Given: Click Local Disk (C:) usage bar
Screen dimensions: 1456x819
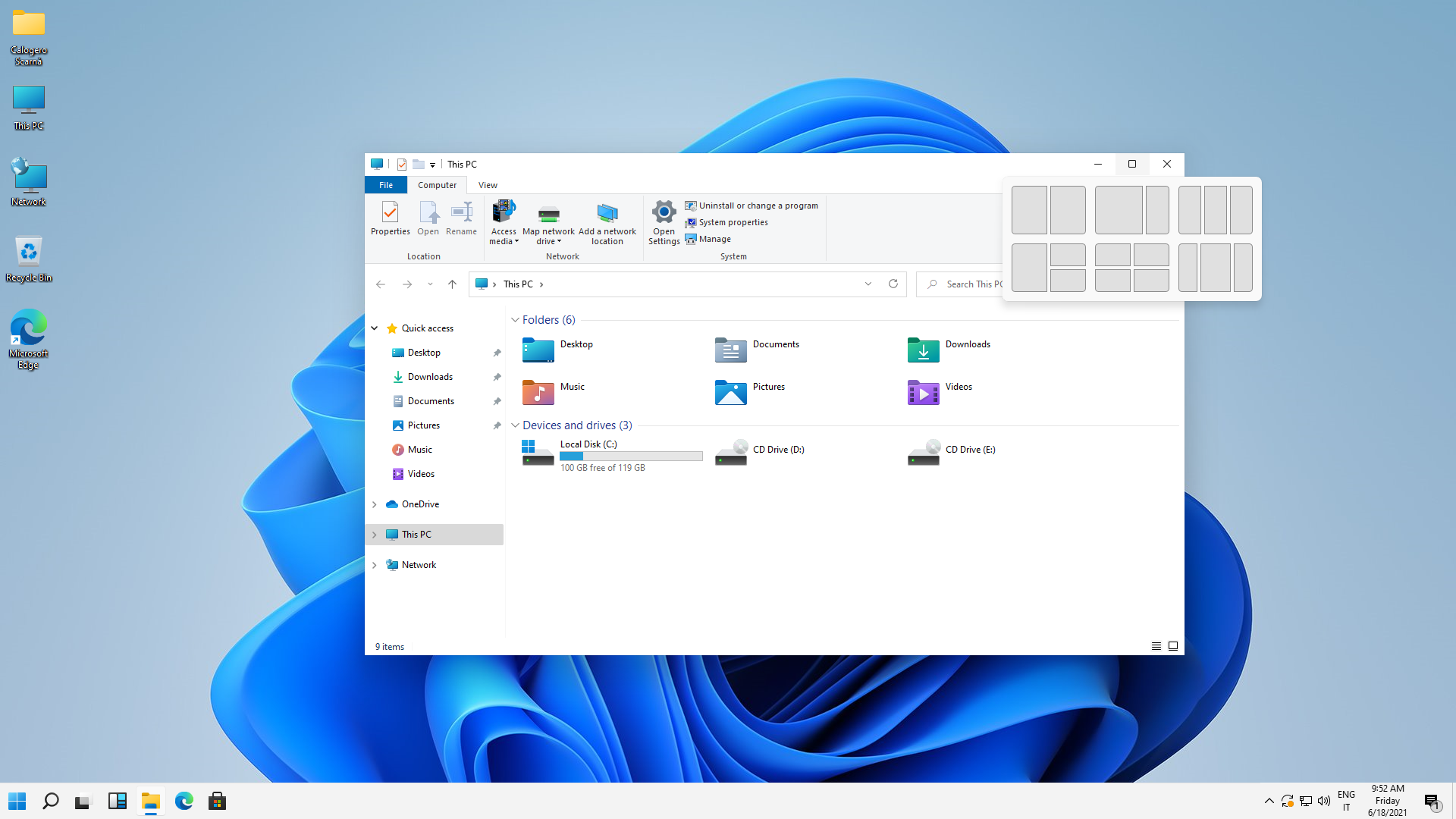Looking at the screenshot, I should pos(631,457).
